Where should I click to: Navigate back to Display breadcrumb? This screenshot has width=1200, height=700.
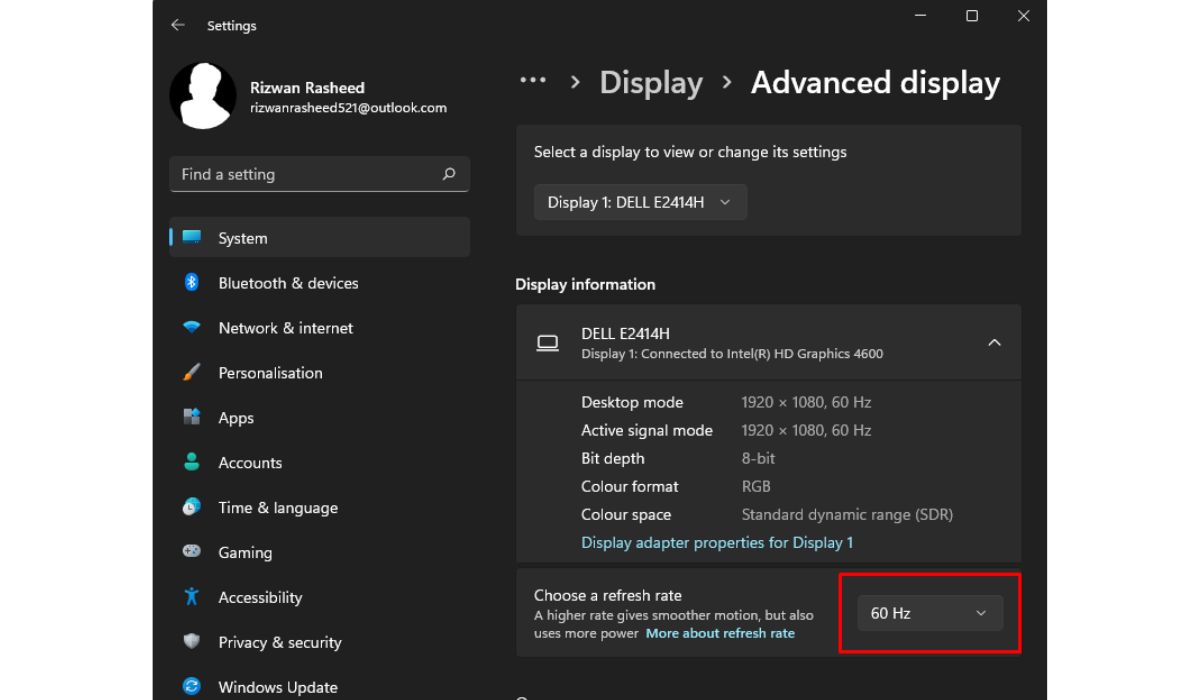click(x=651, y=83)
